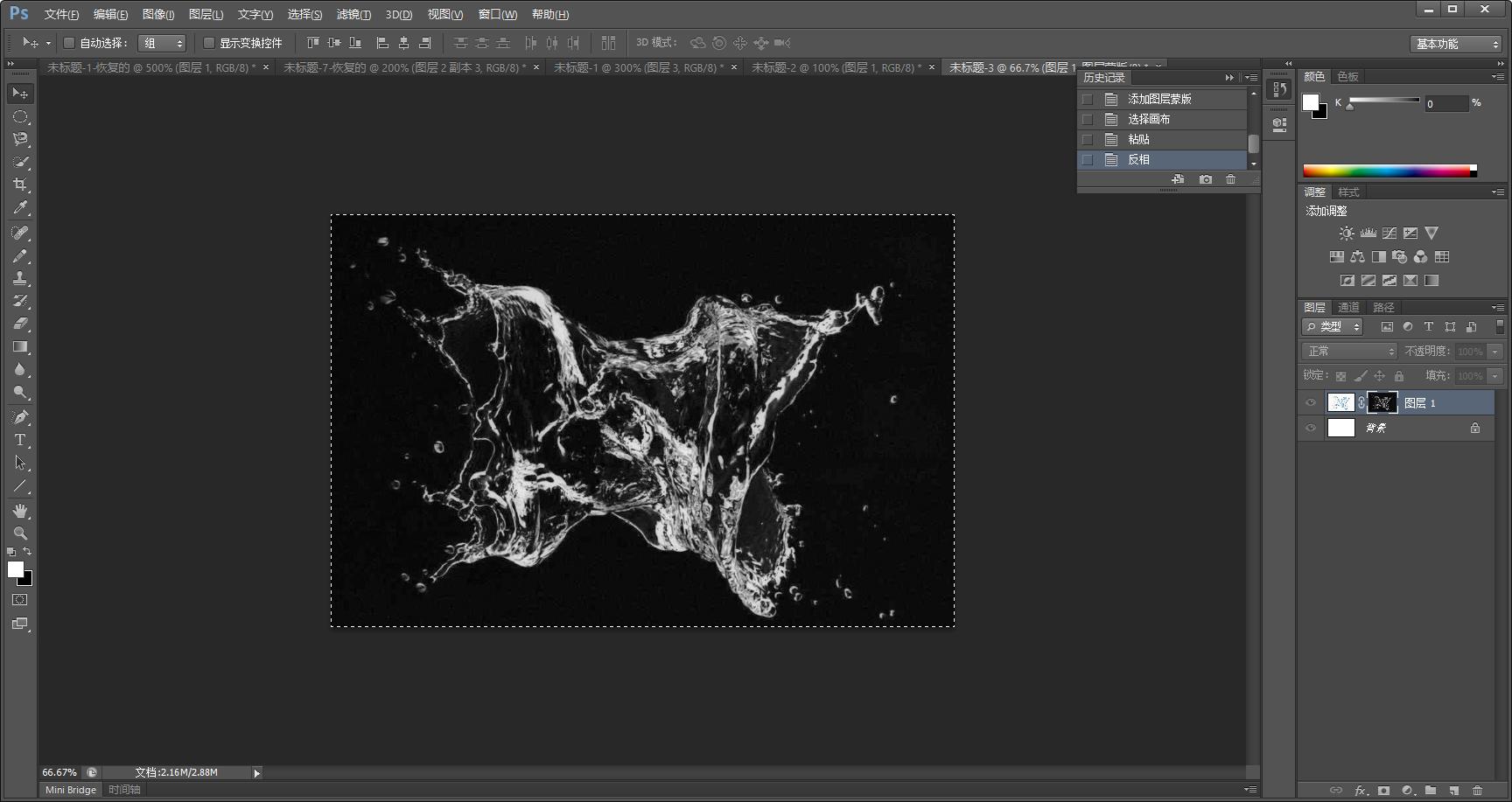Select the 粘贴 history state
This screenshot has width=1512, height=802.
point(1138,139)
